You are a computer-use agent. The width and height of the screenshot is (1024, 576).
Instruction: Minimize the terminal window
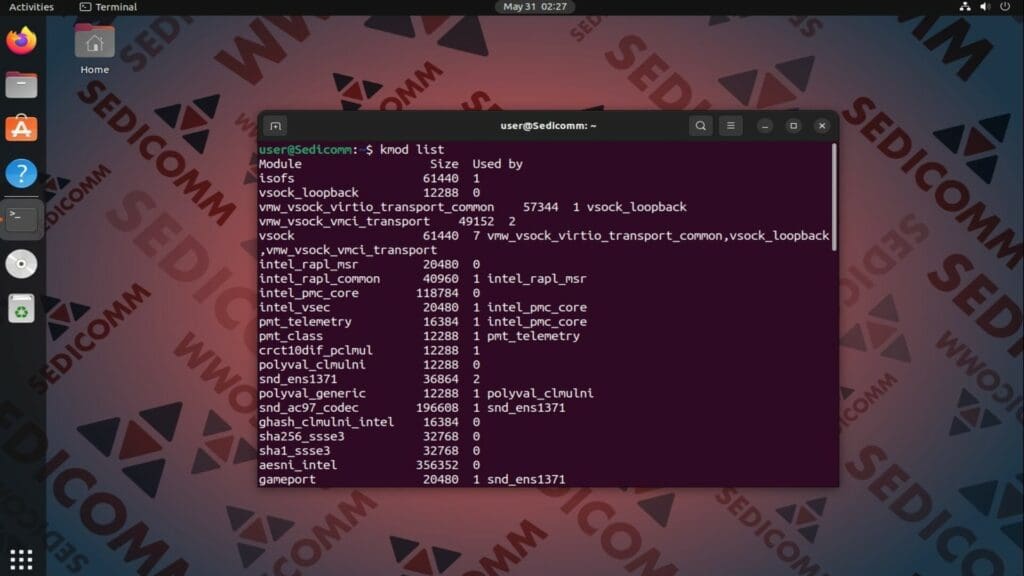pyautogui.click(x=765, y=126)
